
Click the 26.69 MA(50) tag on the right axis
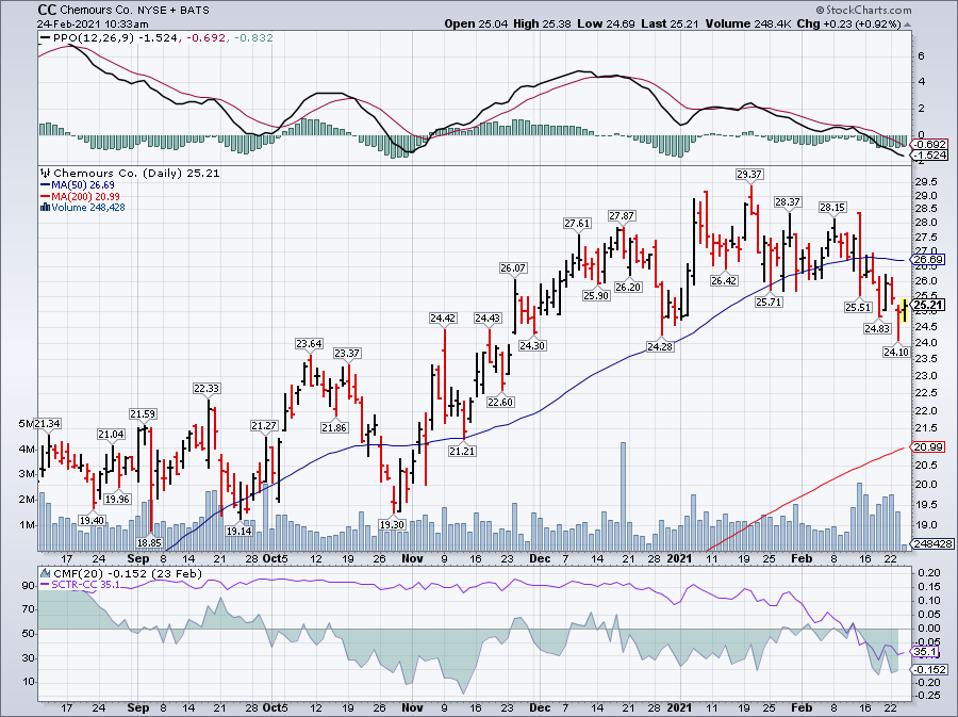click(x=929, y=260)
